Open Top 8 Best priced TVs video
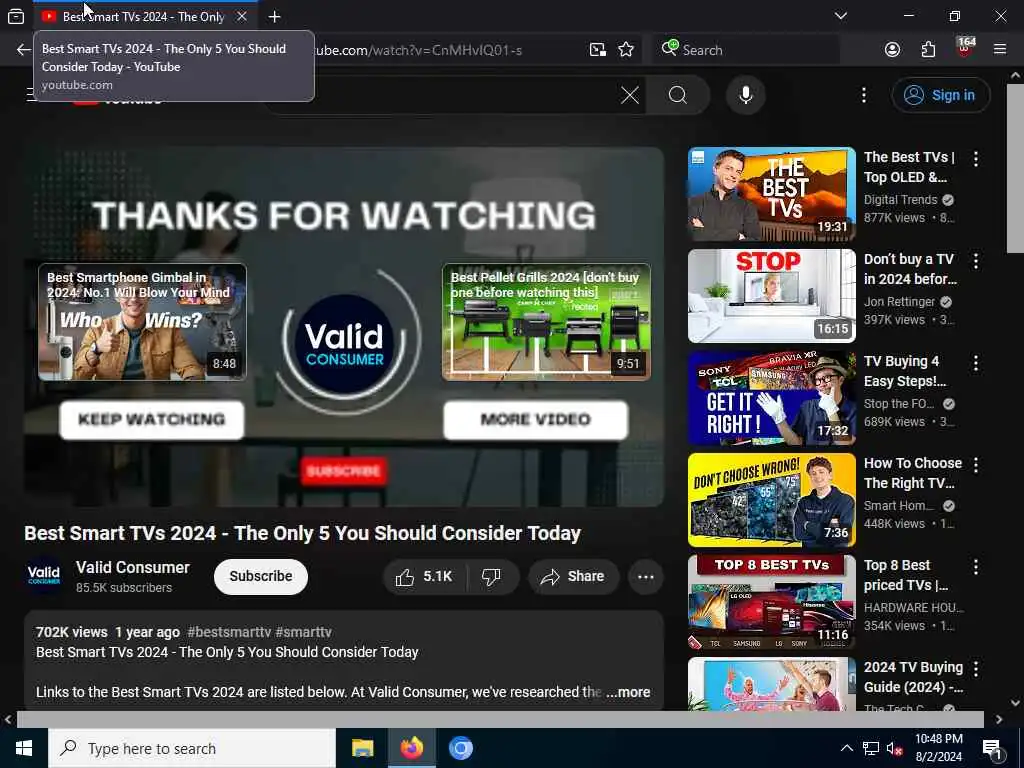1024x768 pixels. pyautogui.click(x=771, y=601)
